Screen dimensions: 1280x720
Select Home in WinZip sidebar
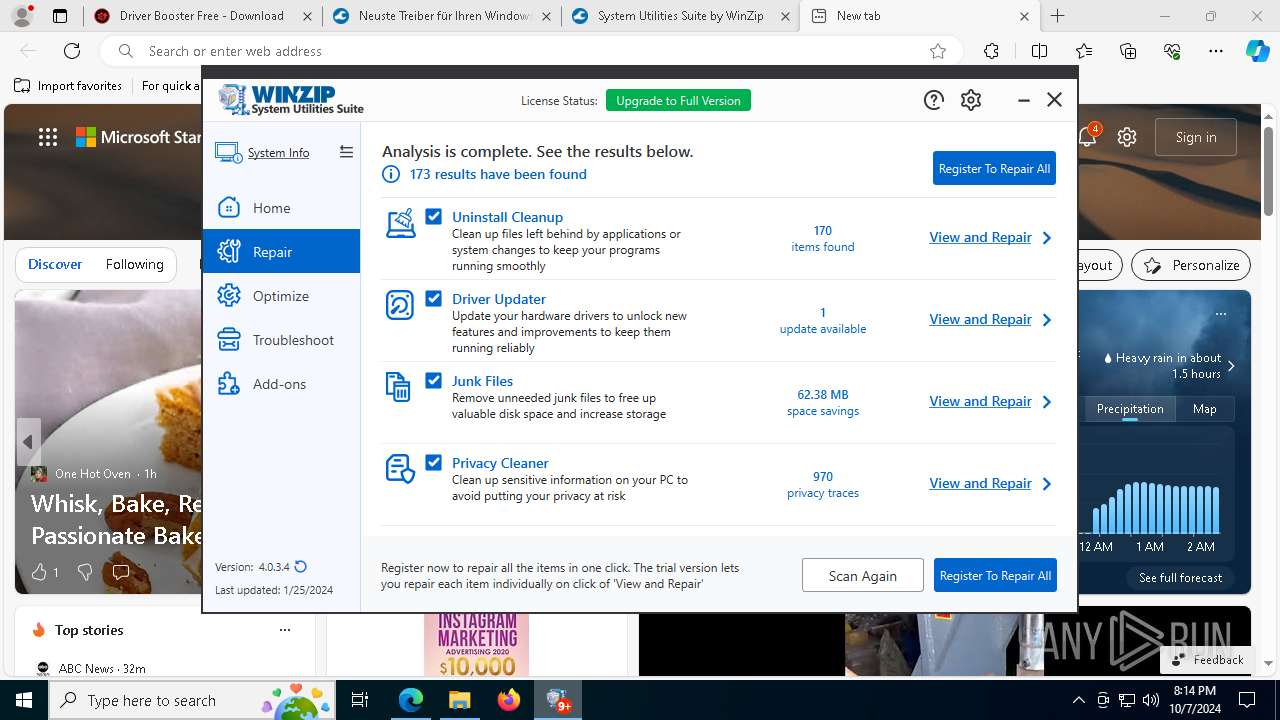(x=281, y=208)
